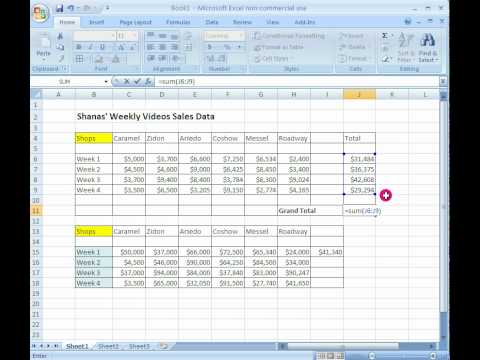This screenshot has width=480, height=360.
Task: Open the Page Layout ribbon tab
Action: click(x=135, y=22)
